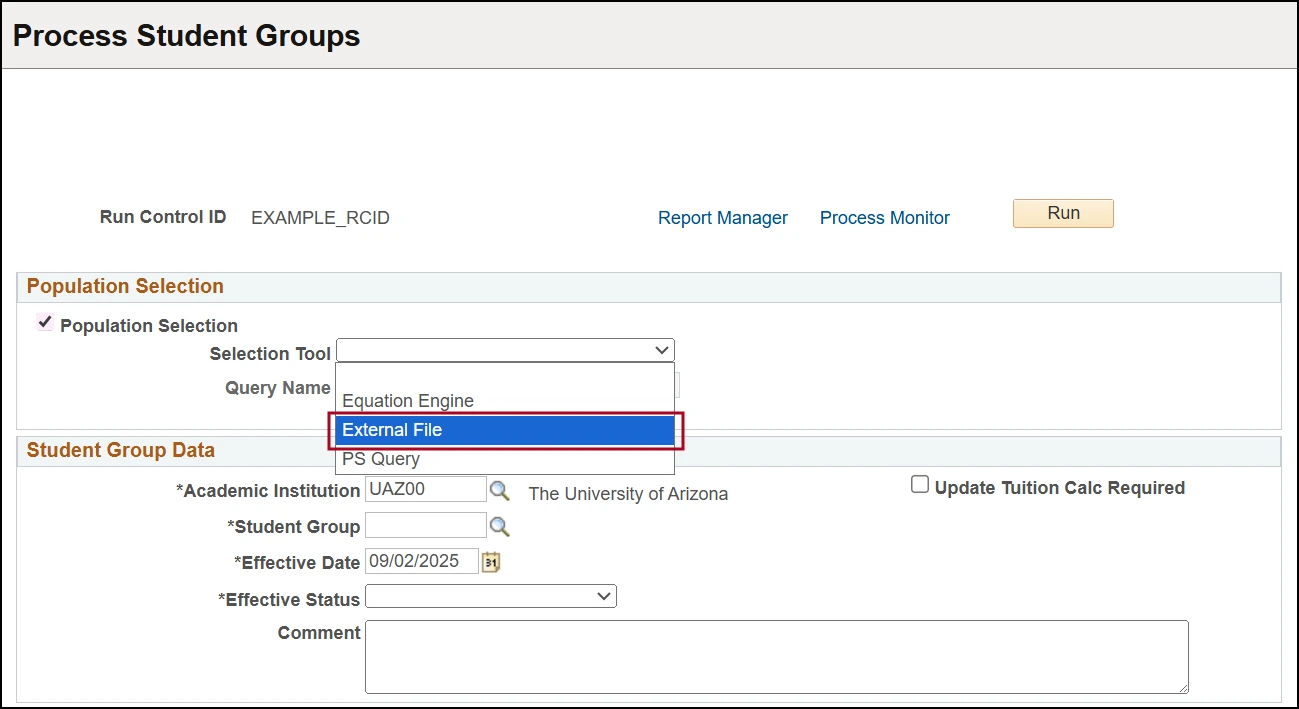Toggle the Population Selection checkbox
The image size is (1299, 709).
click(x=45, y=323)
